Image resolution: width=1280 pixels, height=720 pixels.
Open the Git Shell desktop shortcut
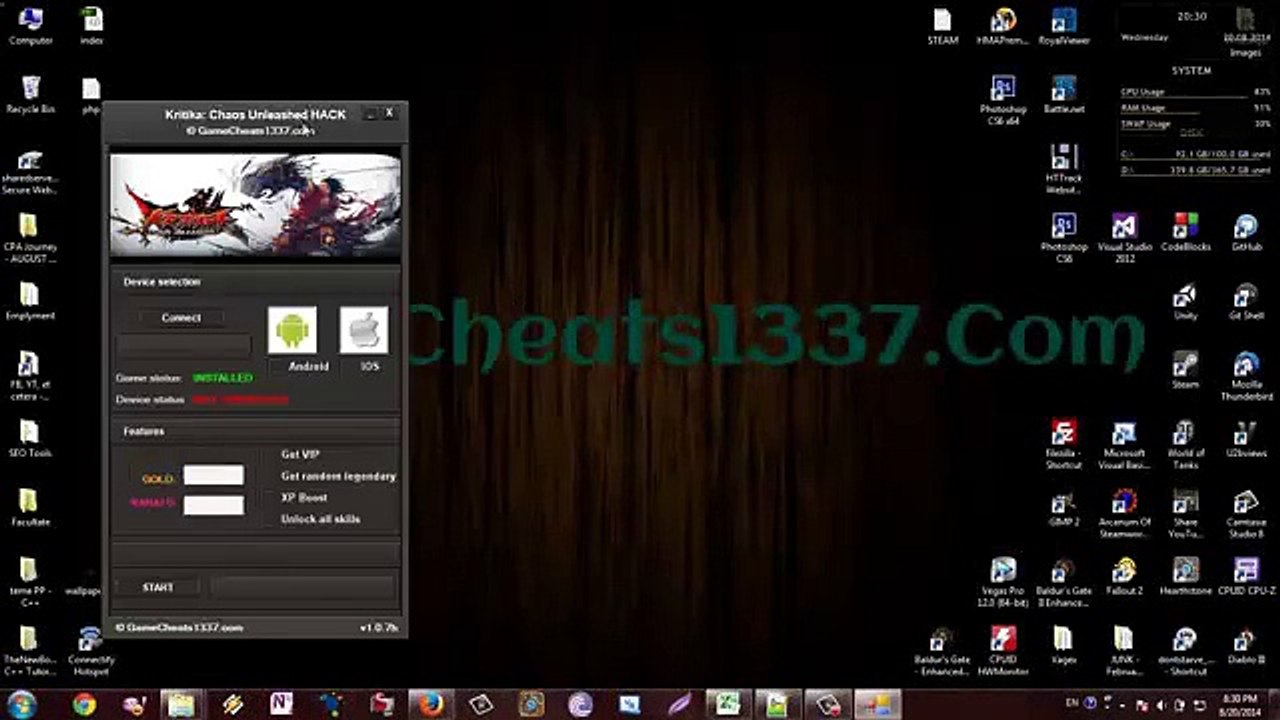[x=1246, y=301]
